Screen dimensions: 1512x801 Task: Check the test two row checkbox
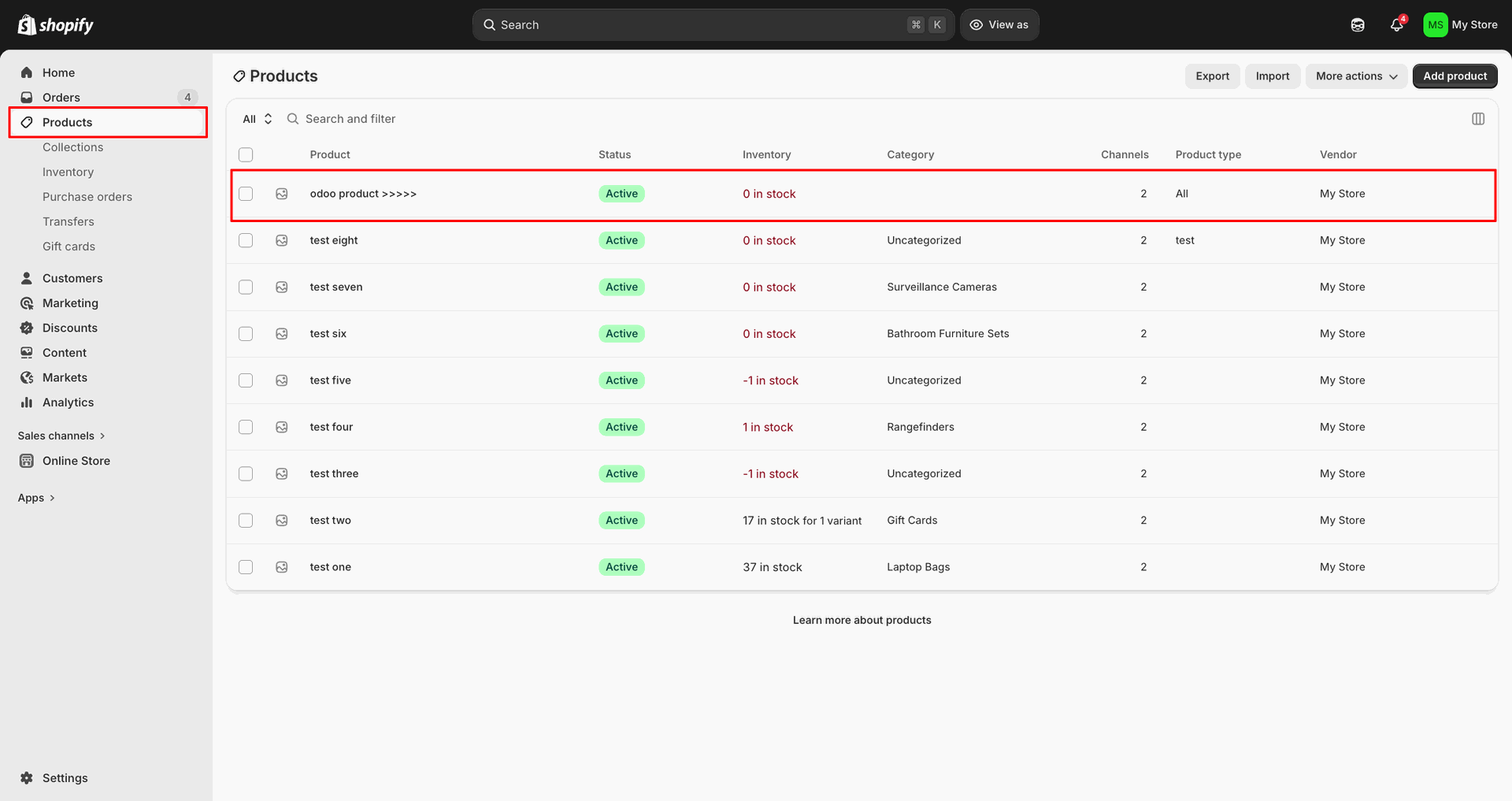(x=246, y=521)
